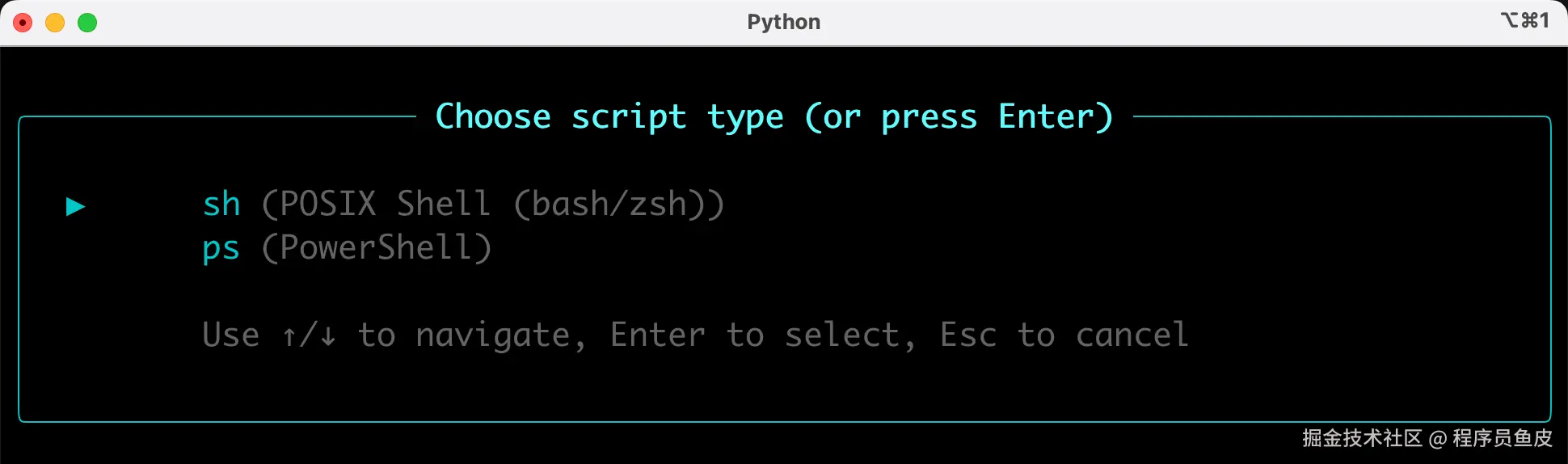This screenshot has height=464, width=1568.
Task: Select the ps script type option
Action: tap(221, 248)
